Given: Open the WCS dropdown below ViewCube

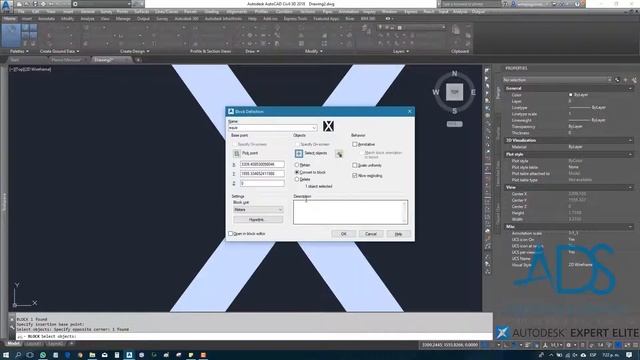Looking at the screenshot, I should click(x=454, y=124).
